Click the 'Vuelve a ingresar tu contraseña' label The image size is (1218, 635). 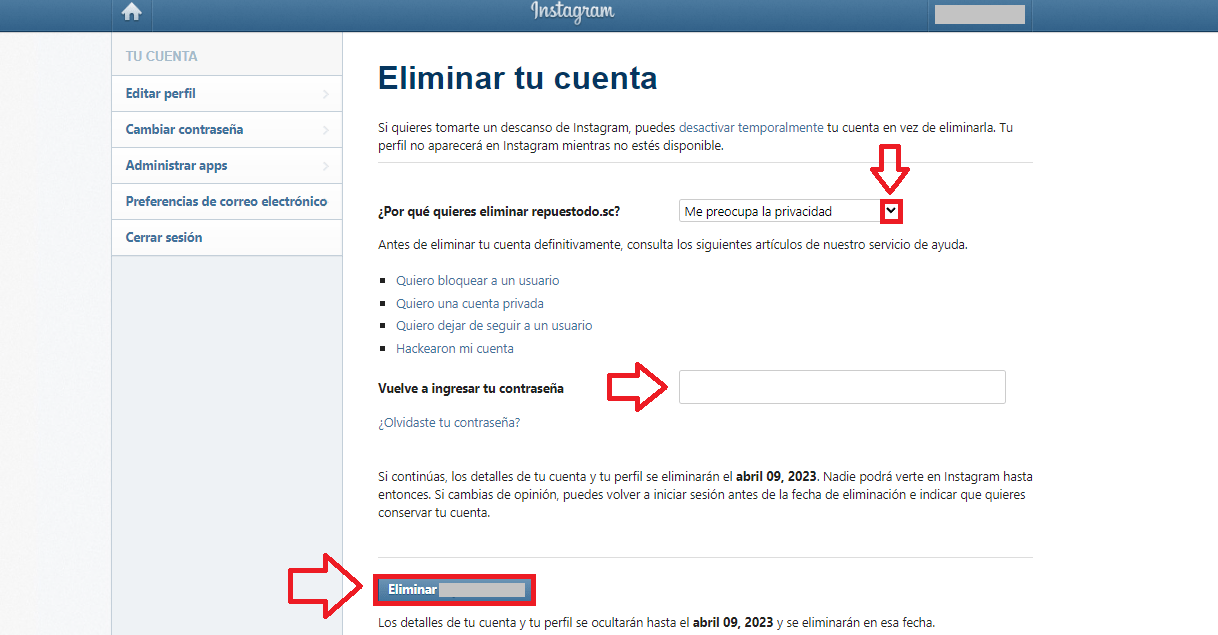pos(471,388)
